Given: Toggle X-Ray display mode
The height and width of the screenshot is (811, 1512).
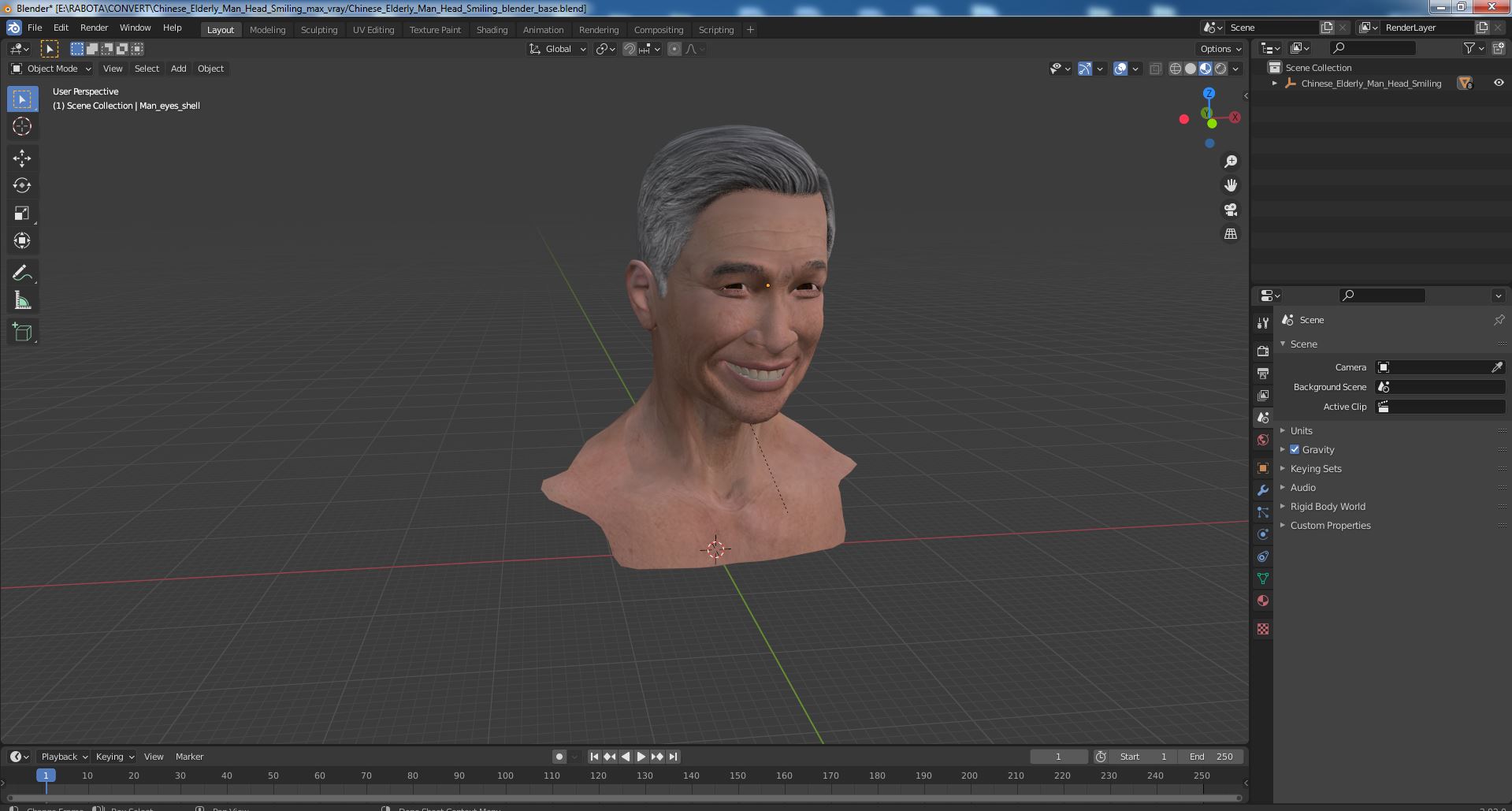Looking at the screenshot, I should pyautogui.click(x=1155, y=69).
